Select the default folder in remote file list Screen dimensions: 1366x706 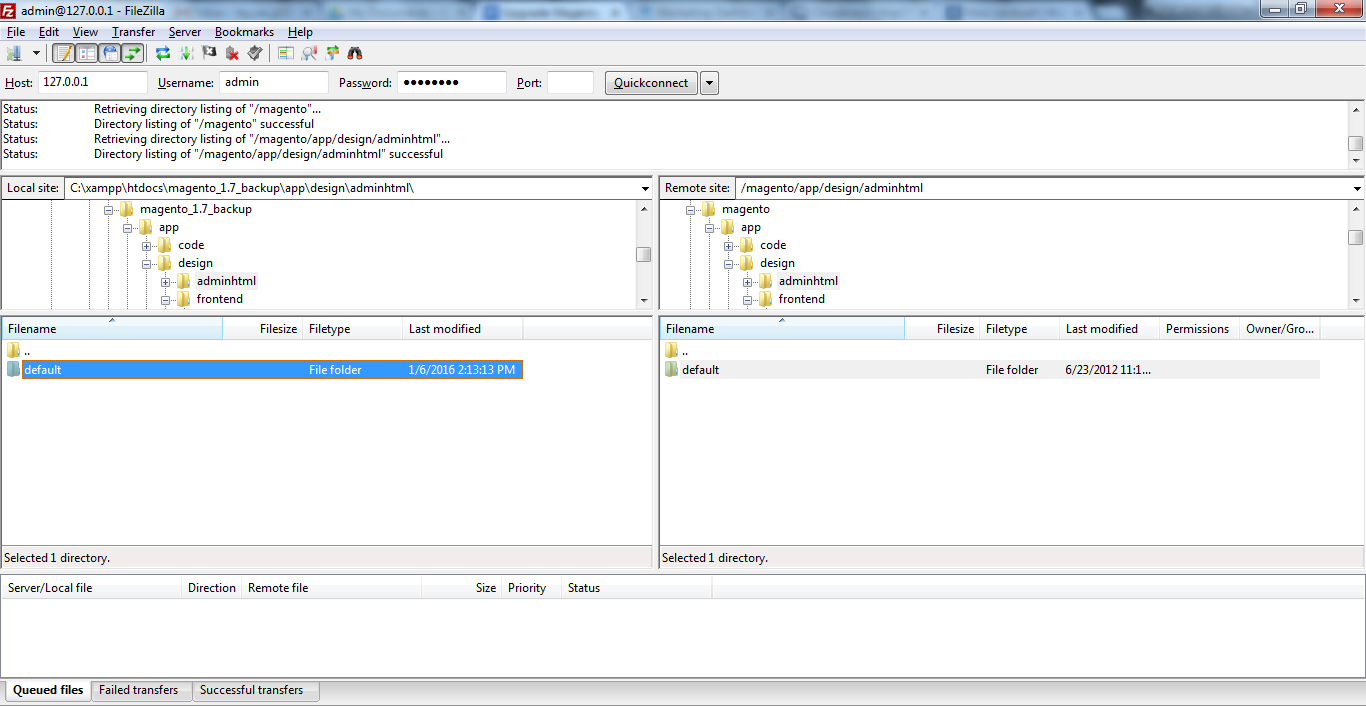tap(992, 370)
